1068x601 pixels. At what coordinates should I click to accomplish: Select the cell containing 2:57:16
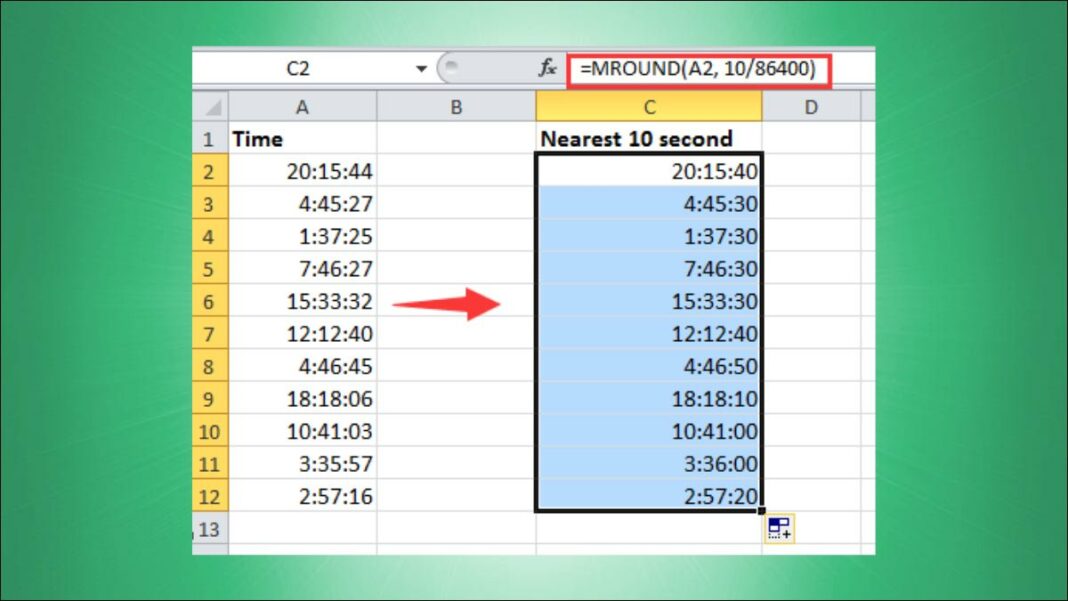[x=302, y=496]
